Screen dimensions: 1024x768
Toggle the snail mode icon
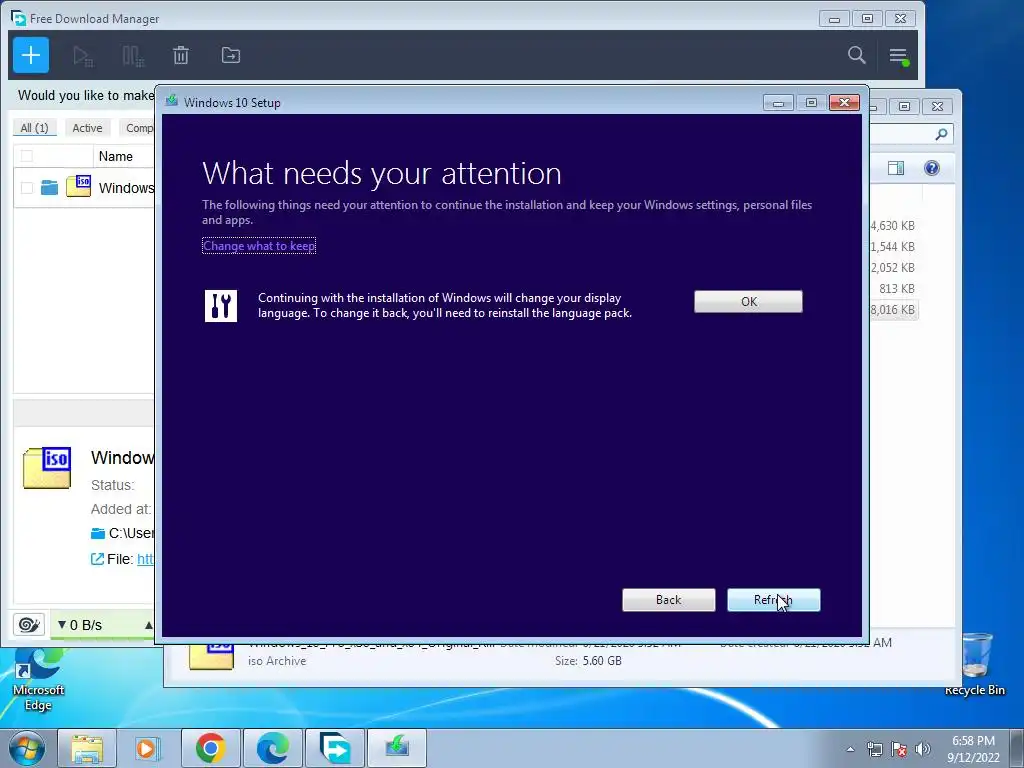tap(29, 625)
